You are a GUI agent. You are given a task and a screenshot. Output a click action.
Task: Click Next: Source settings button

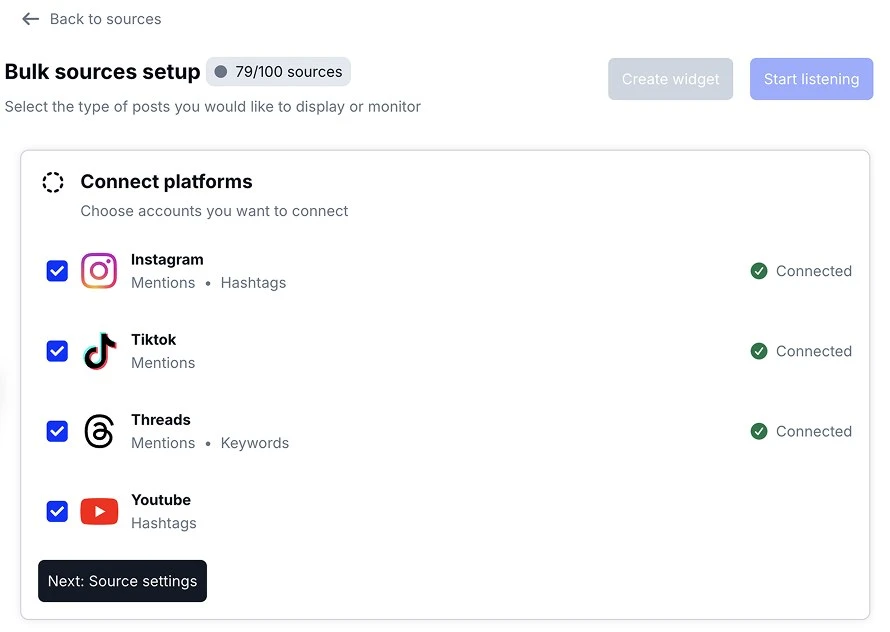pos(123,581)
